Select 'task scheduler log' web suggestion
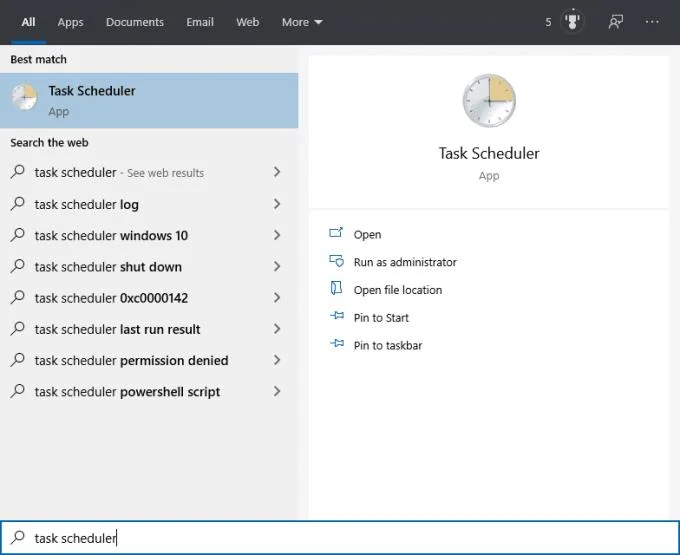 point(149,204)
